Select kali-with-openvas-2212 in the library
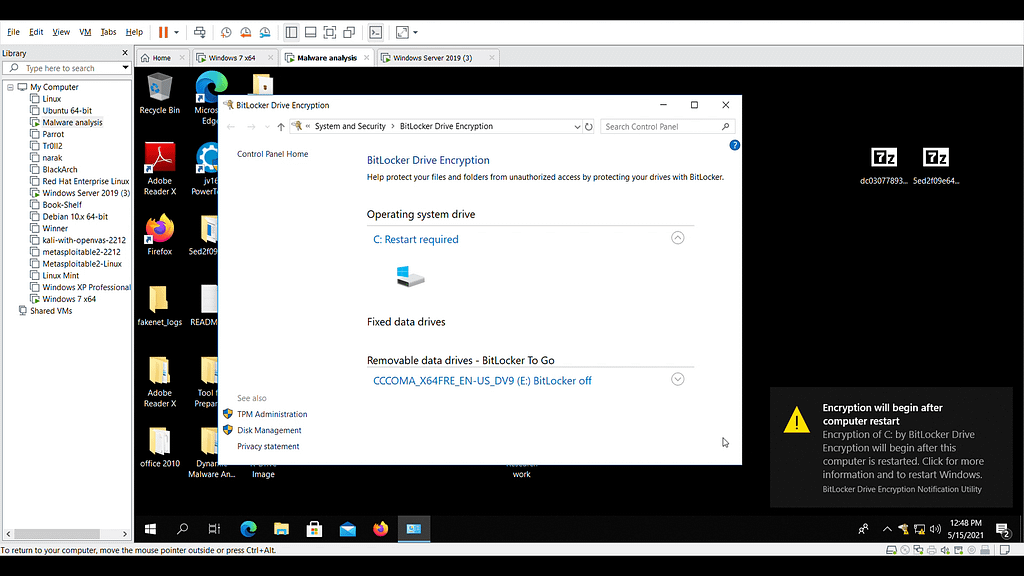The image size is (1024, 576). tap(84, 240)
